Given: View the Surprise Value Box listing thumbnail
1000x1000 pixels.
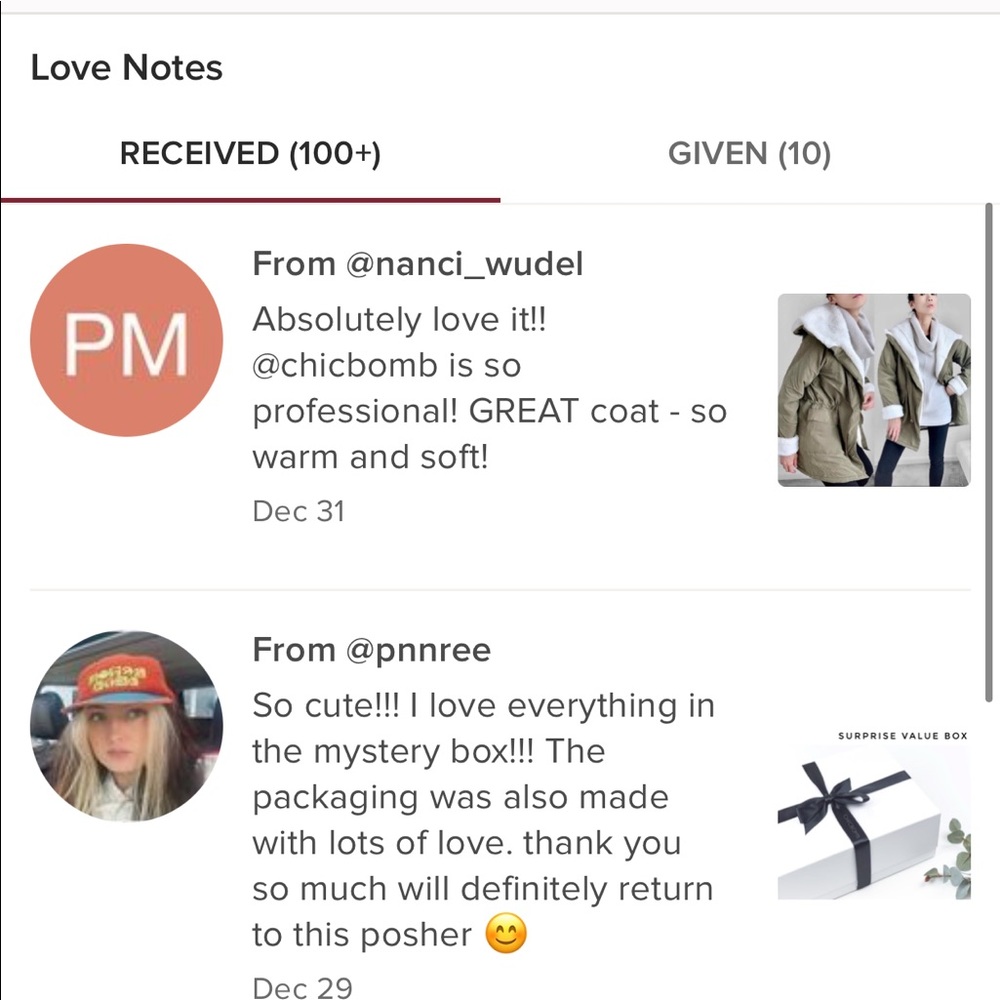Looking at the screenshot, I should 874,814.
